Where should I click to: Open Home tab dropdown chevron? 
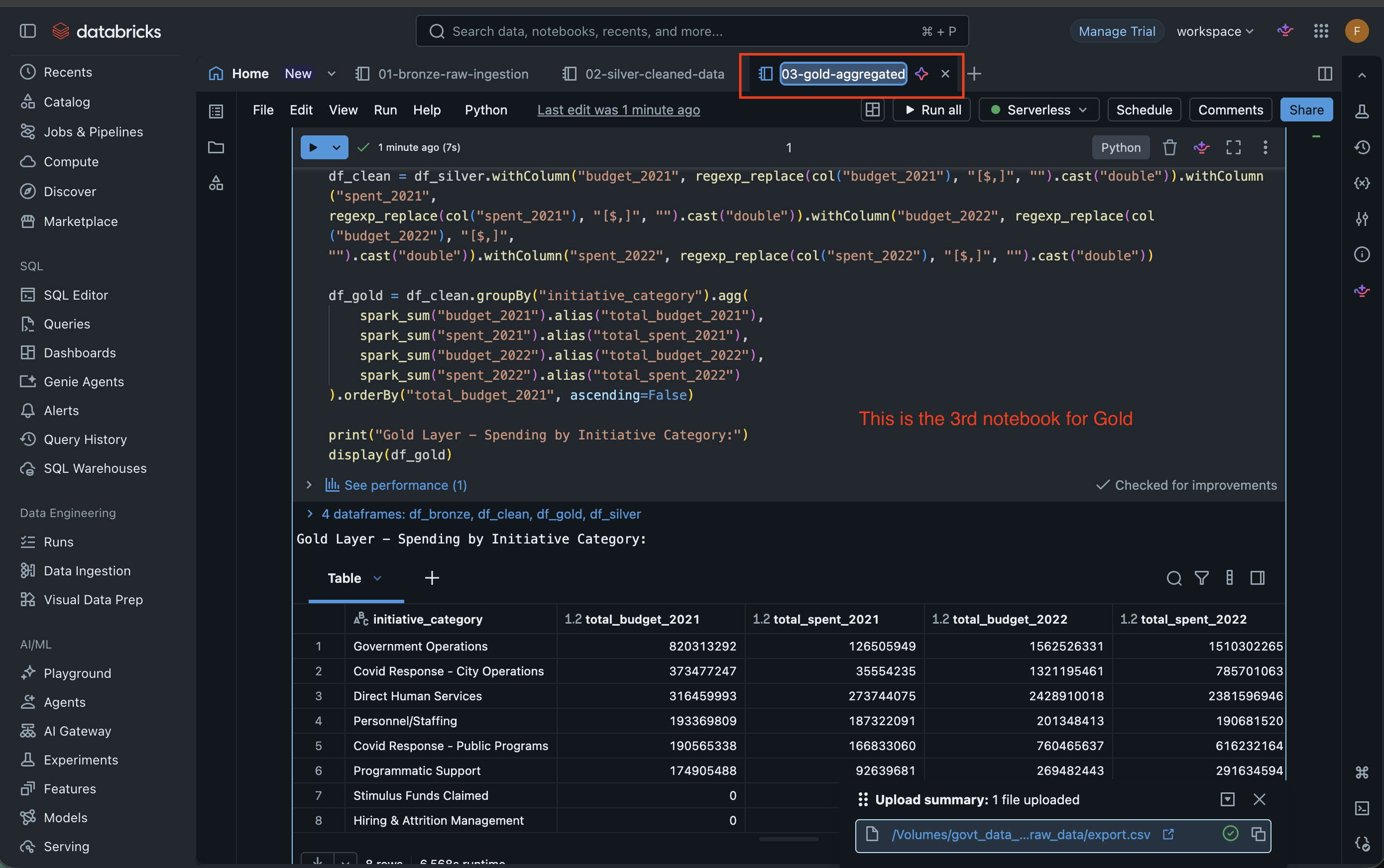point(332,74)
